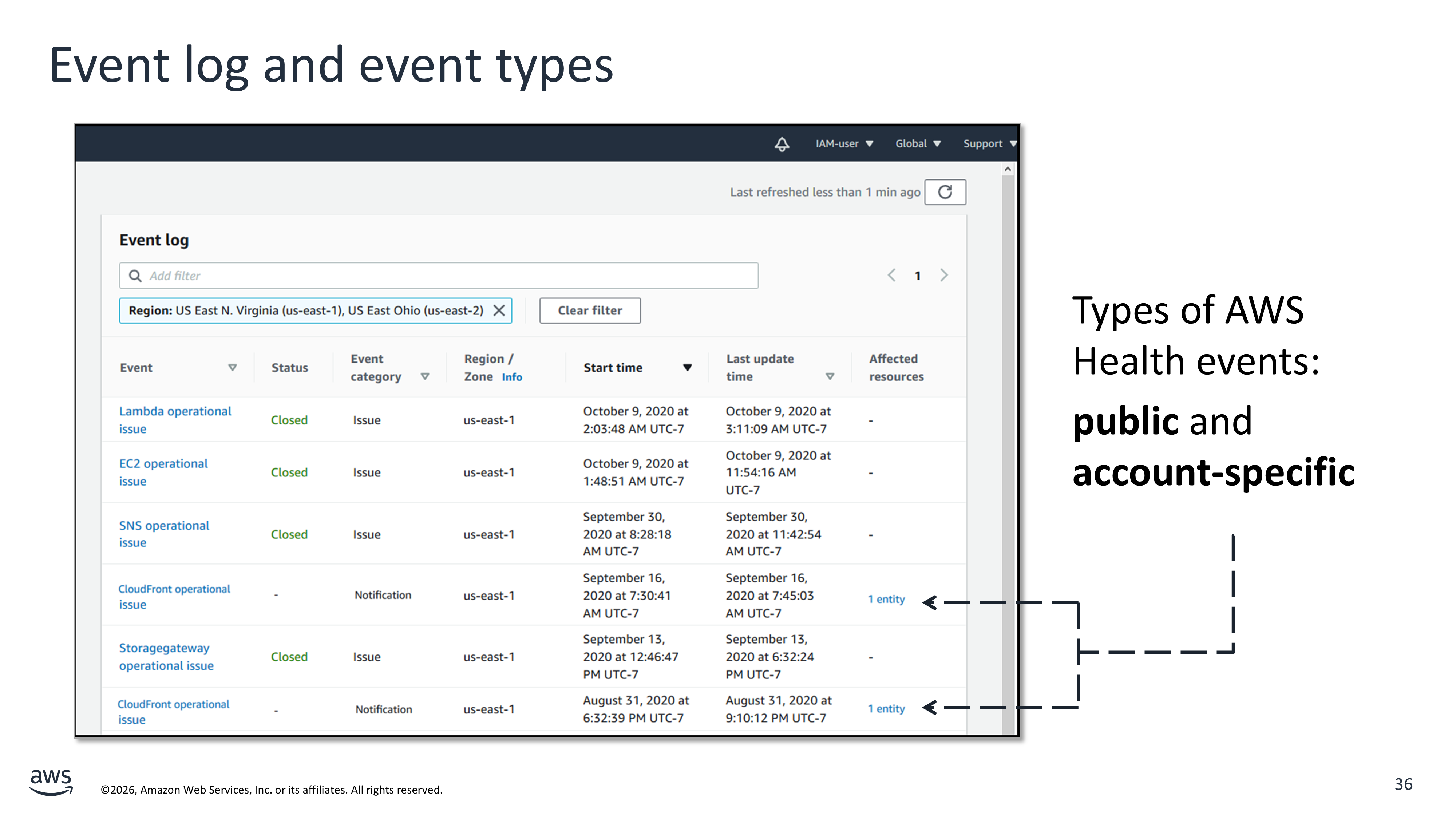Screen dimensions: 1456x819
Task: Open the Support dropdown menu
Action: (x=989, y=143)
